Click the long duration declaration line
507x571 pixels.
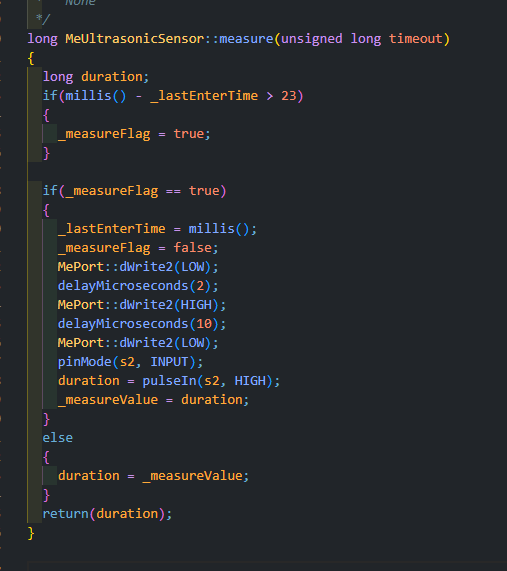click(x=96, y=77)
